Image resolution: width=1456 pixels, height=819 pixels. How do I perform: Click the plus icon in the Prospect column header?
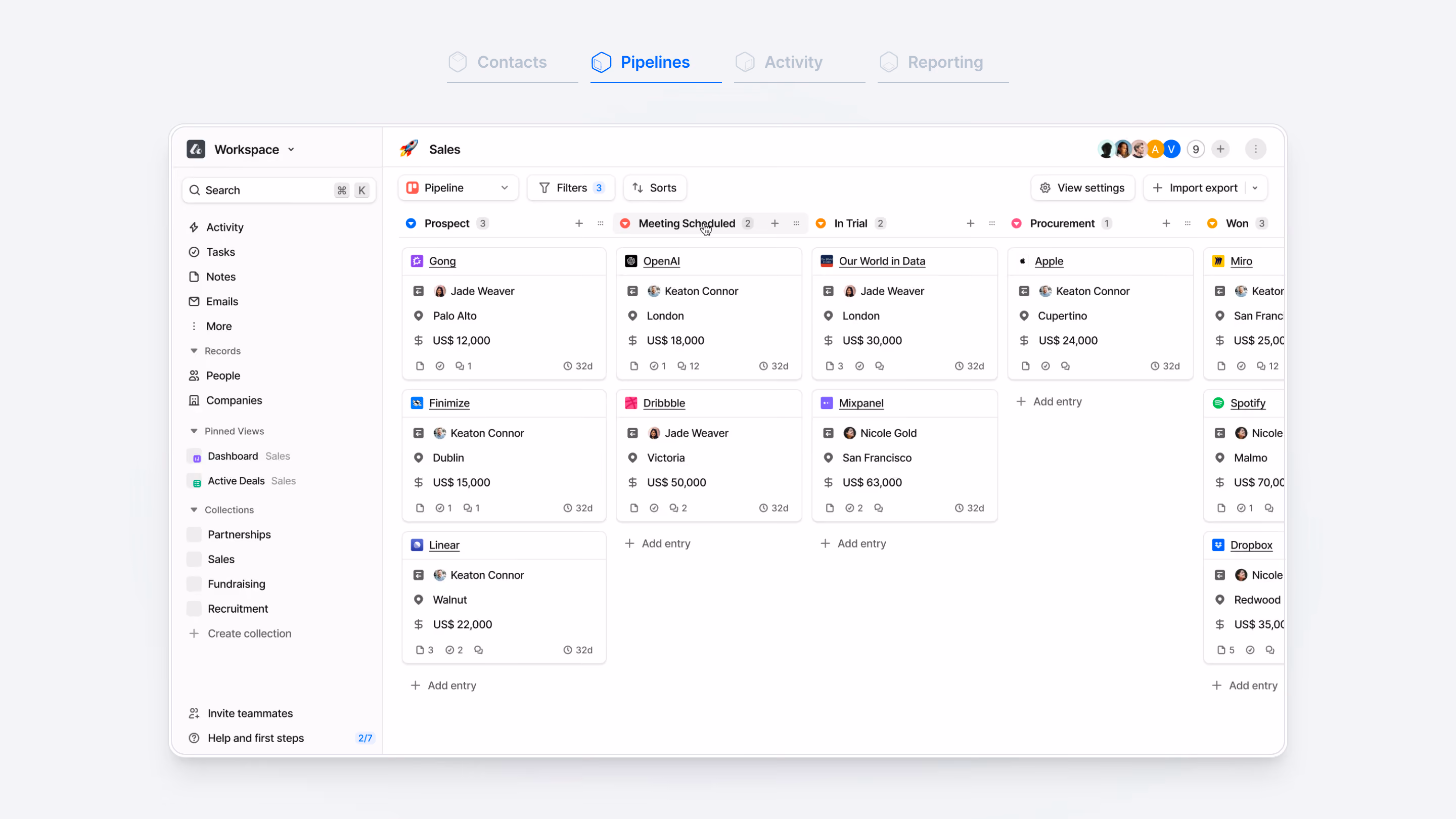[x=579, y=223]
